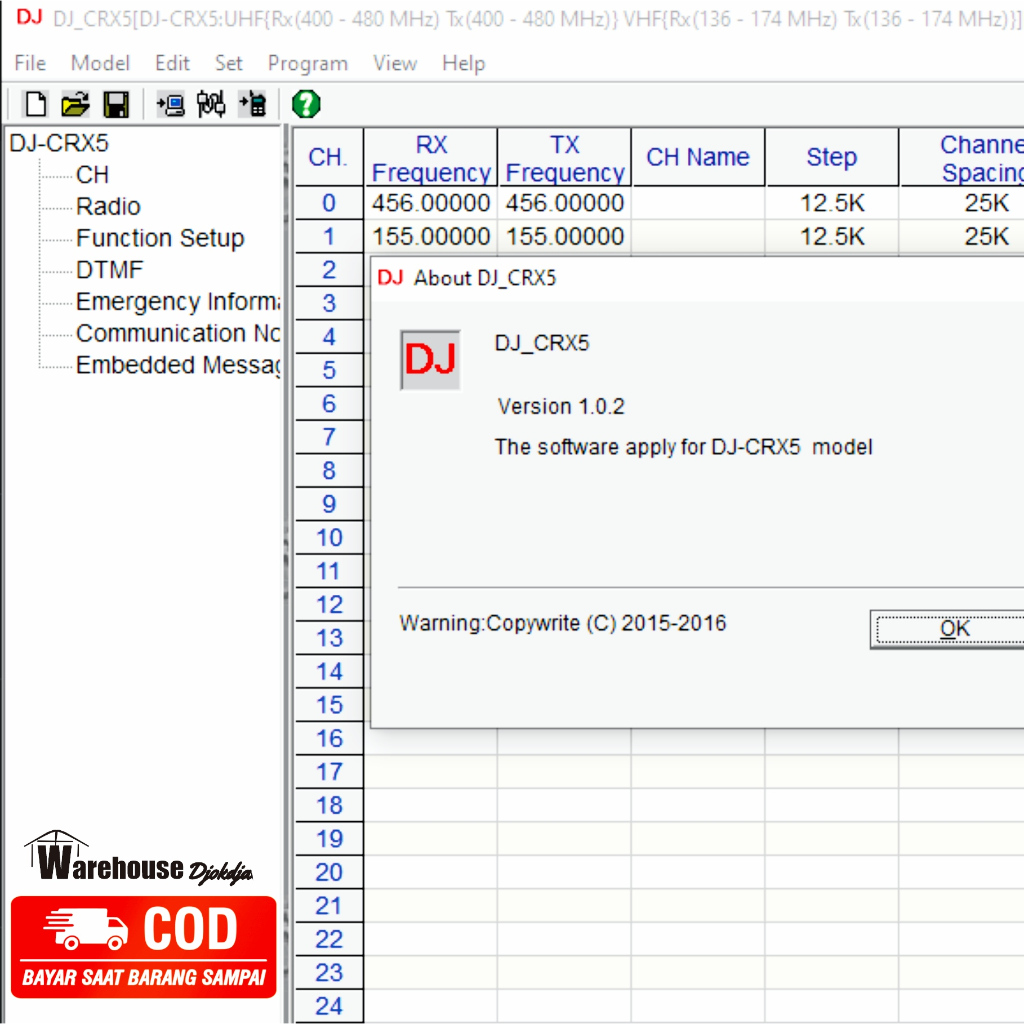Click the Step cell showing 12.5K
Image resolution: width=1024 pixels, height=1024 pixels.
pos(831,203)
